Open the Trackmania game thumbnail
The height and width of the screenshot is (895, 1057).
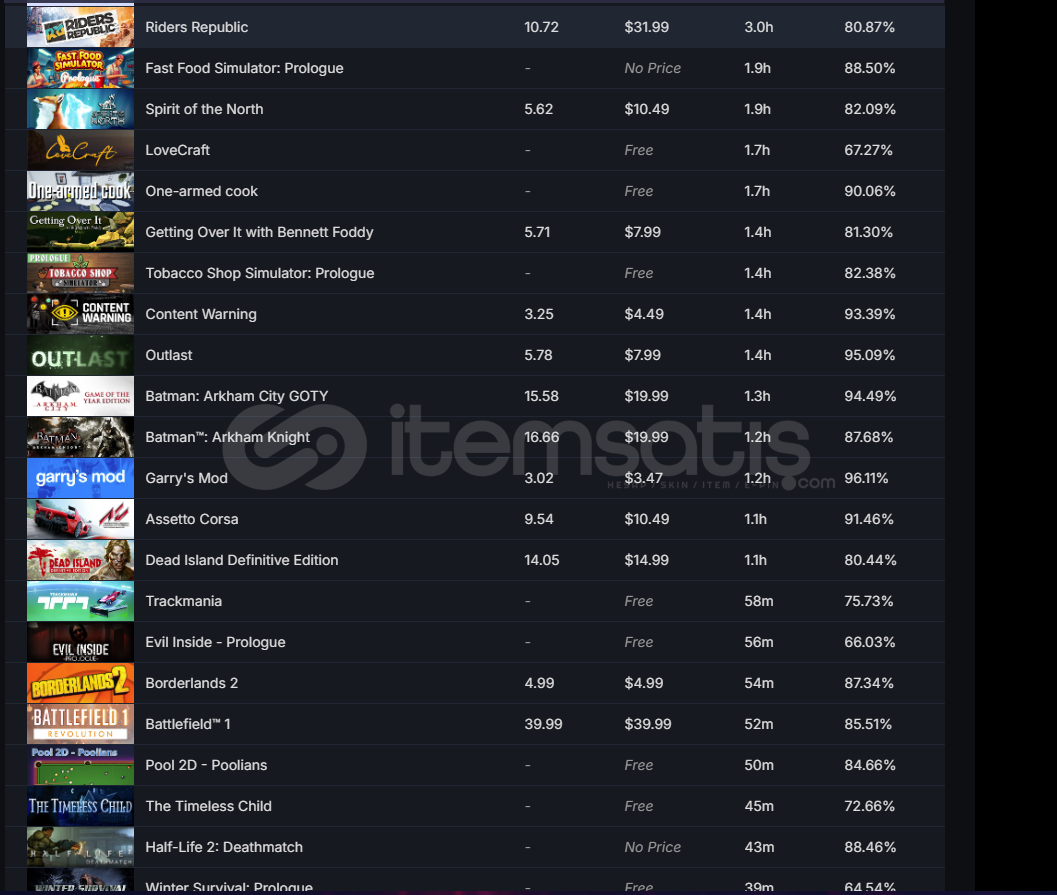click(80, 601)
